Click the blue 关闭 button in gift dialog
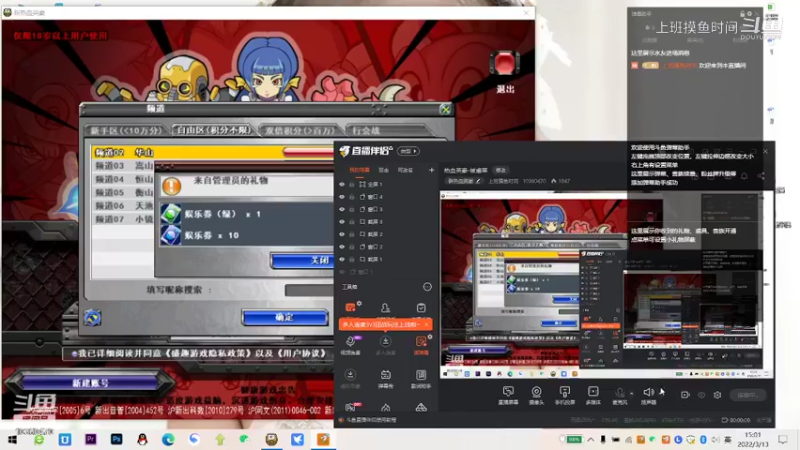This screenshot has height=450, width=800. [x=303, y=260]
